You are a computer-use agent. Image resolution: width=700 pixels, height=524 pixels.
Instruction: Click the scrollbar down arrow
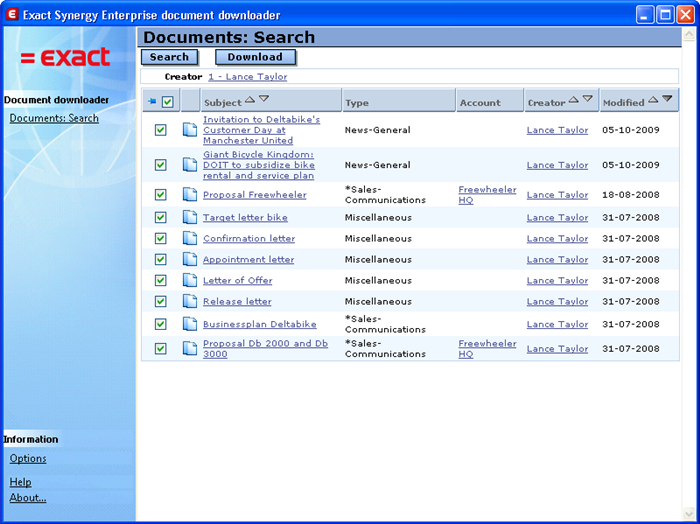pyautogui.click(x=688, y=514)
